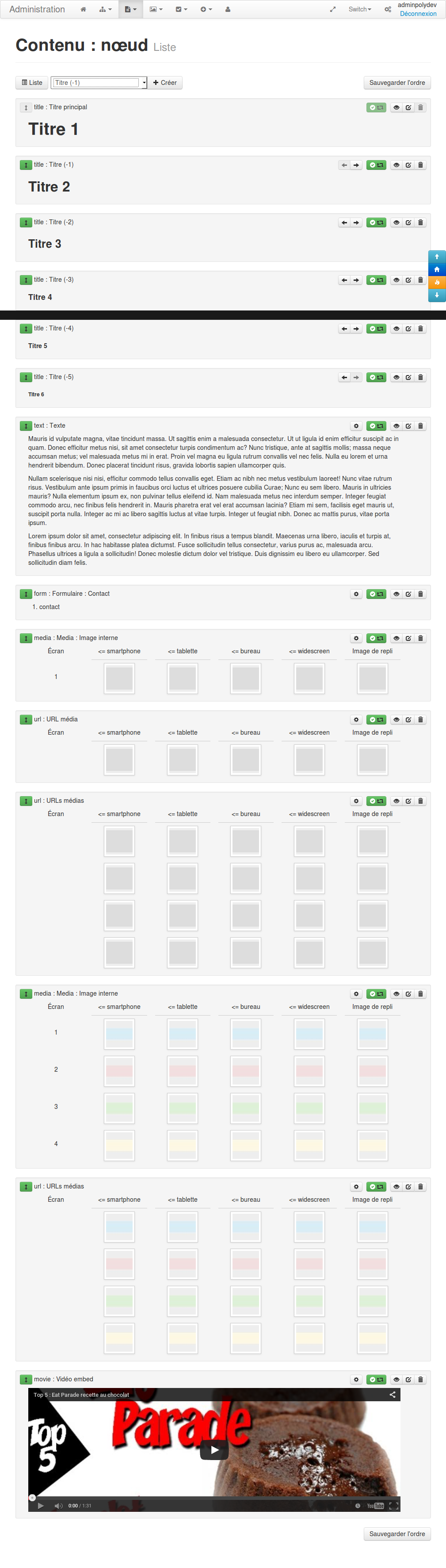Click the share icon on the video embed
Screen dimensions: 446x1568
(x=393, y=1395)
